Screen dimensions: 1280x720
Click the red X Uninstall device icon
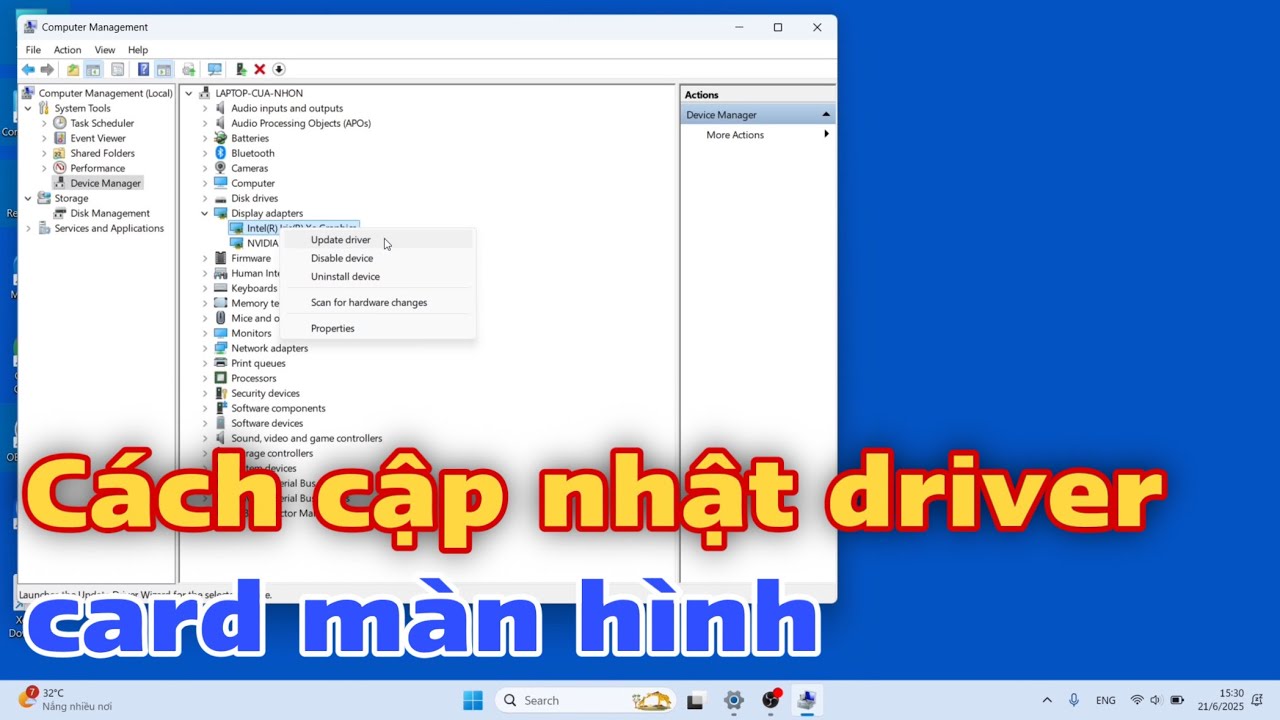pos(260,69)
